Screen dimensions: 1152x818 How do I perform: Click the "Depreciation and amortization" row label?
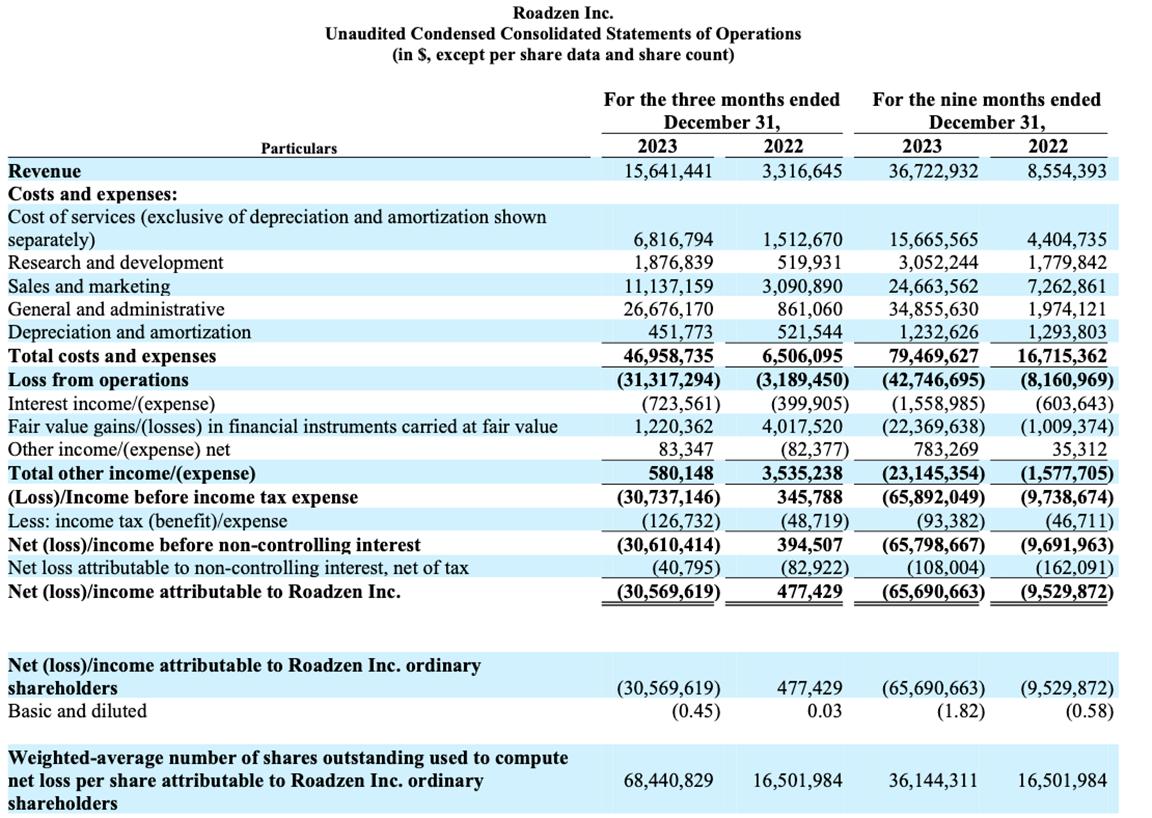129,332
